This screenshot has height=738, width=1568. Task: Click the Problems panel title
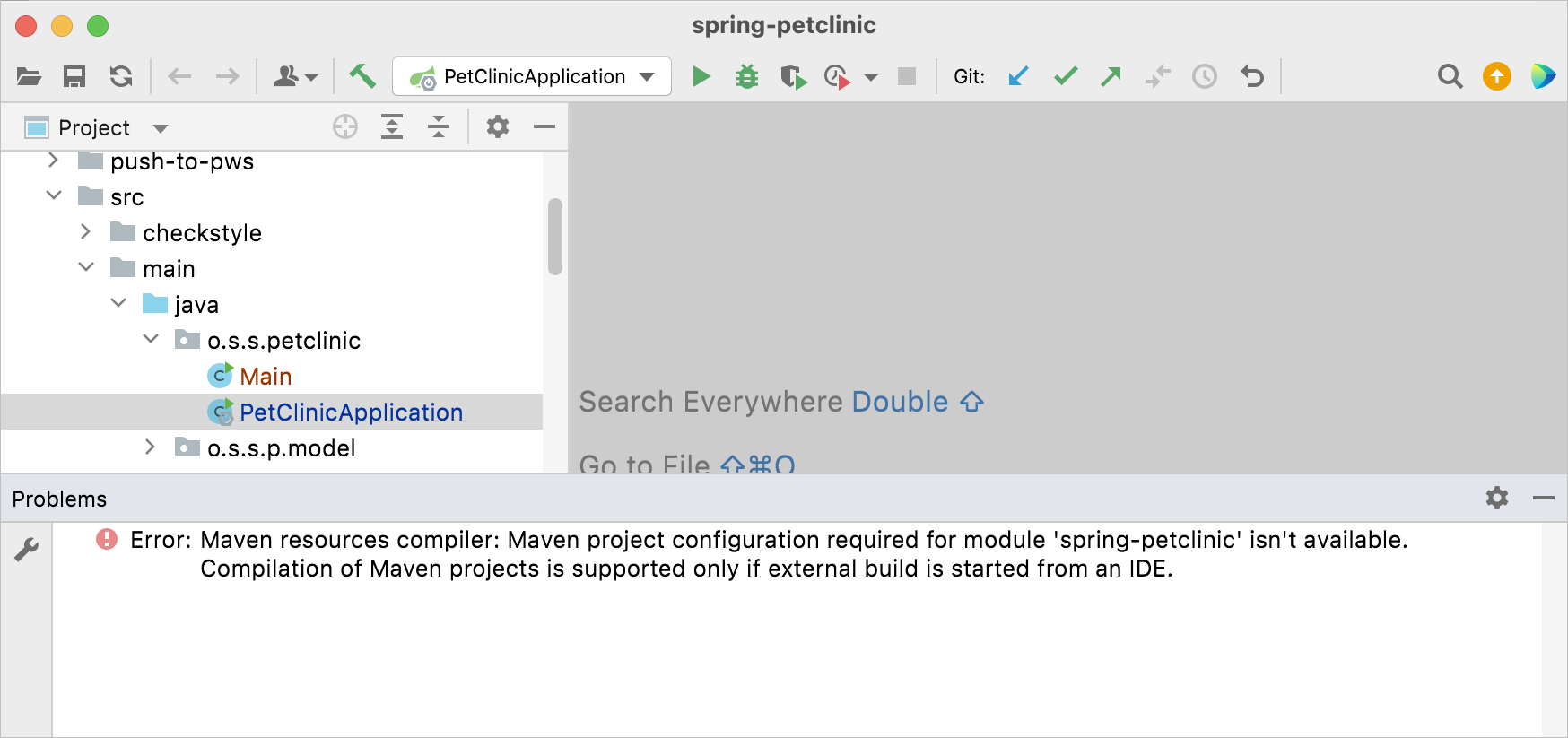pyautogui.click(x=59, y=499)
